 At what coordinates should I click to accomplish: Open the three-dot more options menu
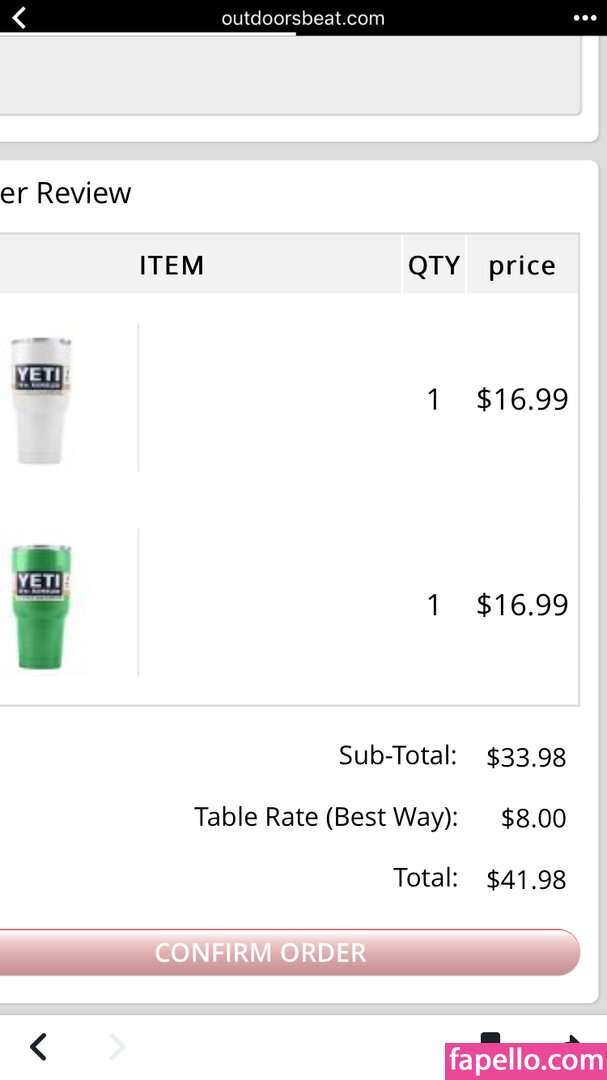[584, 18]
